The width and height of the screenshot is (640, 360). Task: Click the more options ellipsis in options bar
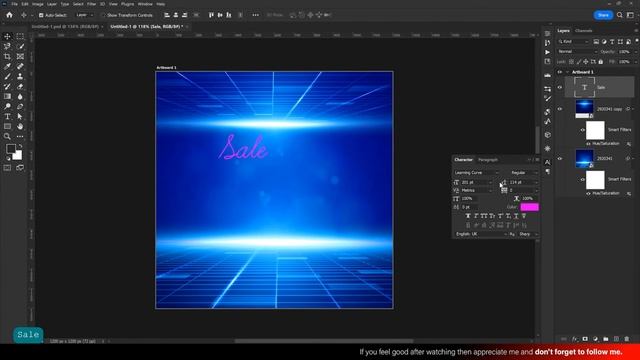pyautogui.click(x=256, y=15)
